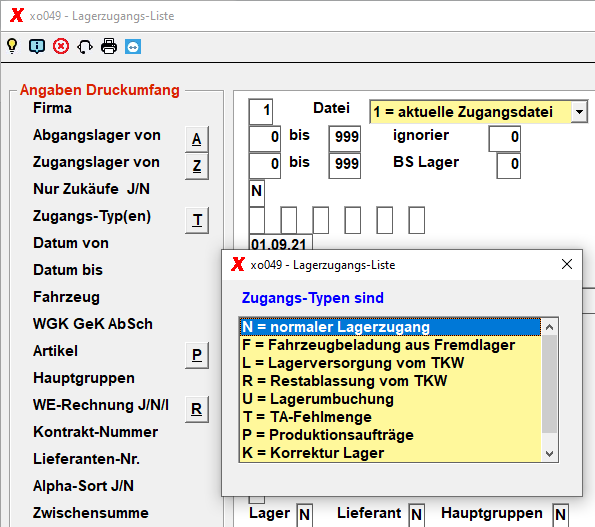Open the info speech bubble icon

click(x=37, y=47)
